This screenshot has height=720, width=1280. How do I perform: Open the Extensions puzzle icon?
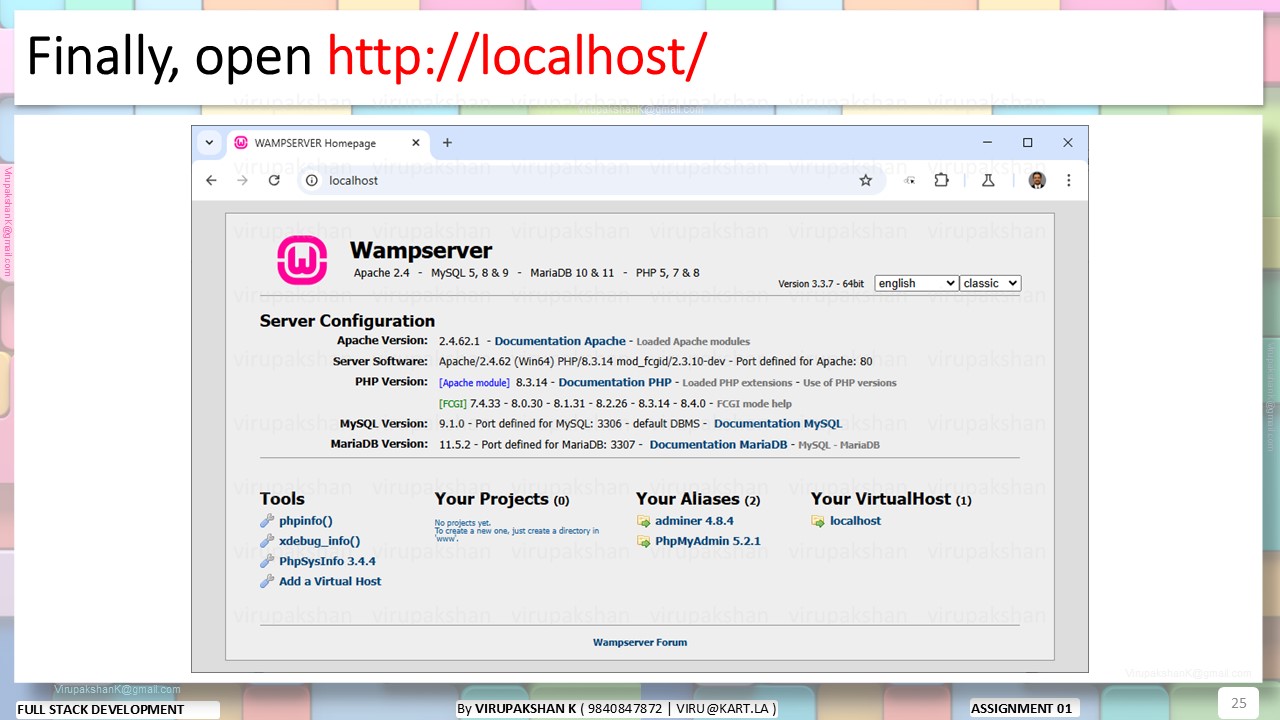[941, 181]
